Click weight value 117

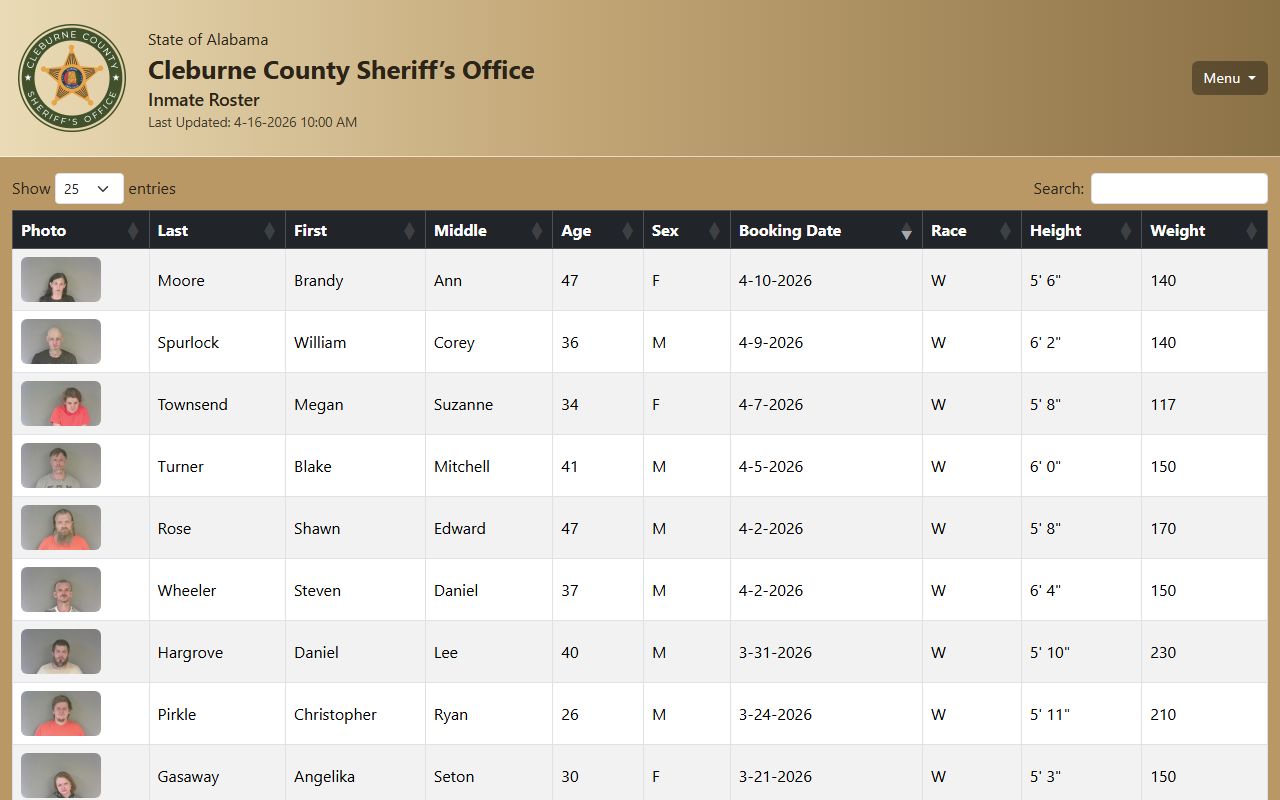pos(1163,404)
